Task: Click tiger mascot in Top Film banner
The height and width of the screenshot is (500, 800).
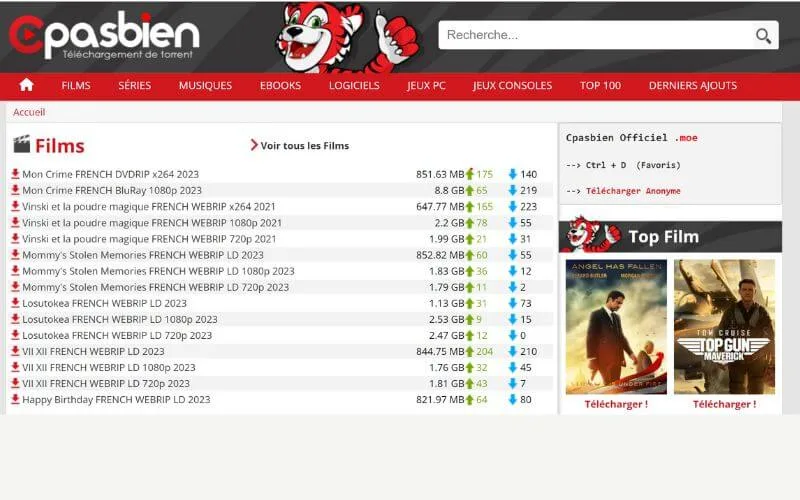Action: pos(593,235)
